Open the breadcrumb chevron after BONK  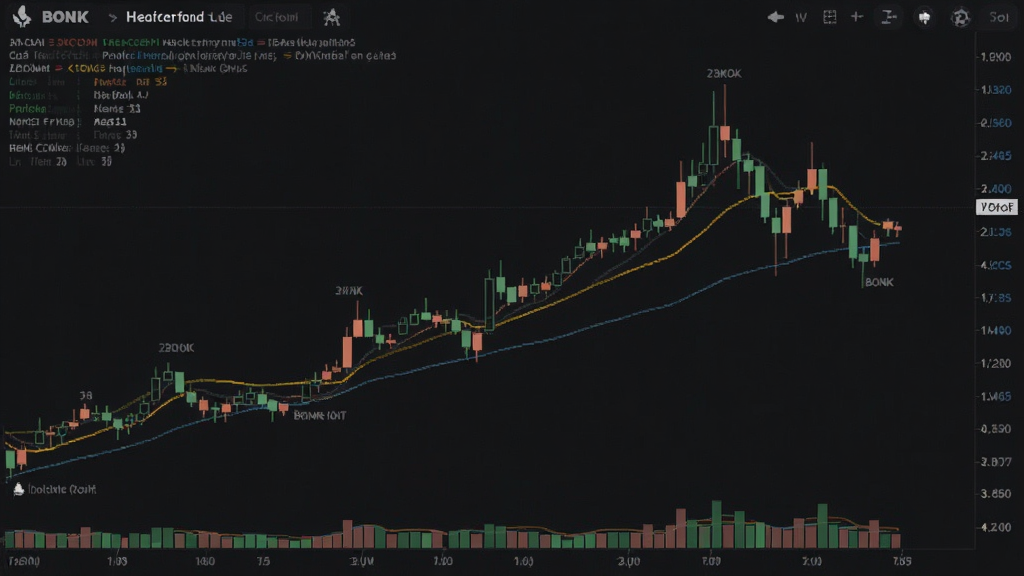[112, 18]
